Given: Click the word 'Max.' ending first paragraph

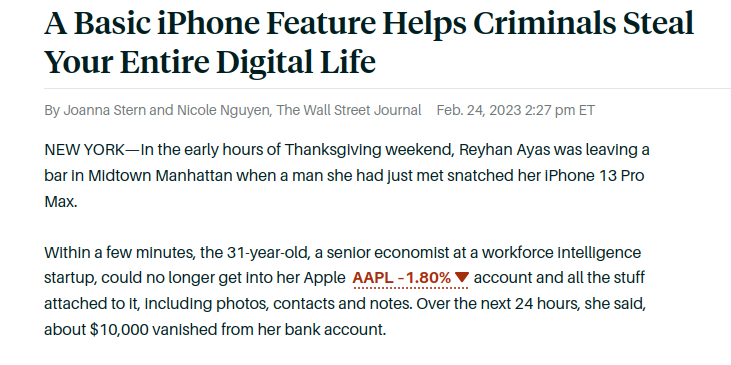Looking at the screenshot, I should click(61, 202).
